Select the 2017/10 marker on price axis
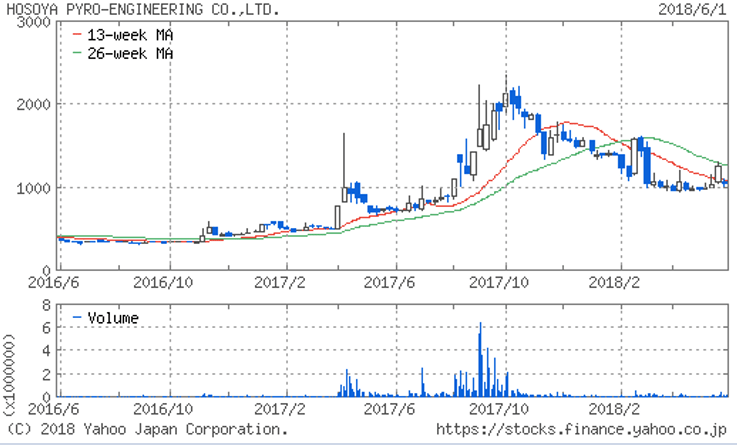Image resolution: width=737 pixels, height=445 pixels. pos(505,283)
